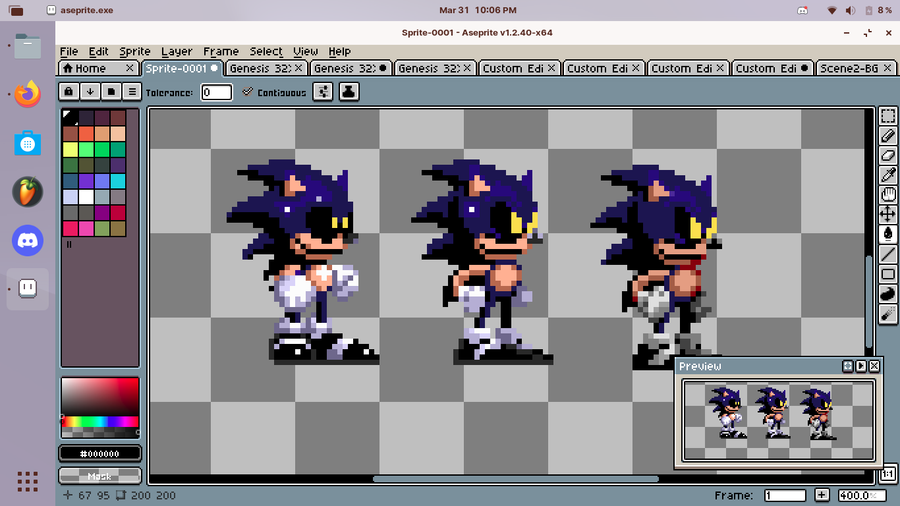Screen dimensions: 900x506
Task: Open the File menu
Action: [69, 52]
